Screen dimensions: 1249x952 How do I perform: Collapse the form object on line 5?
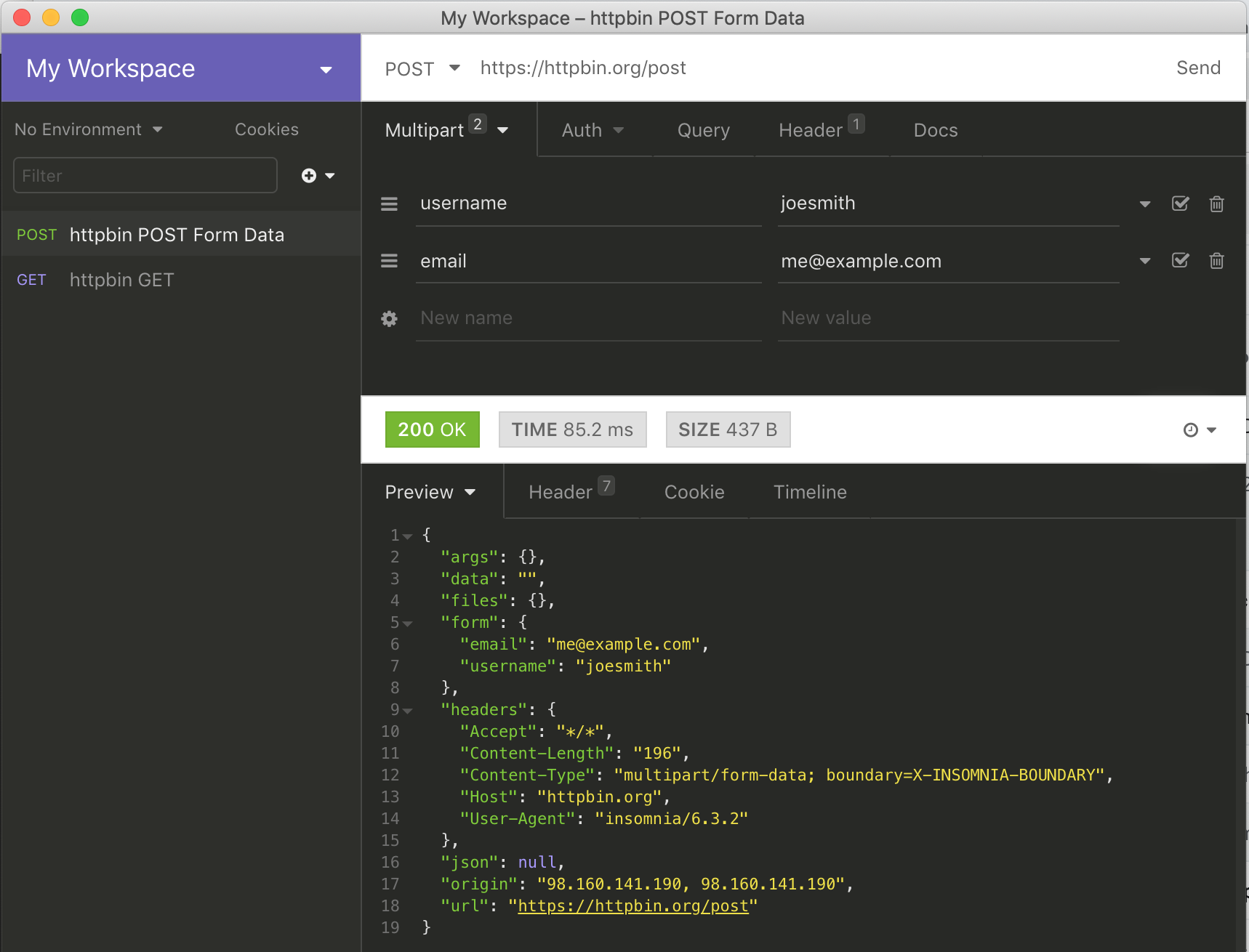(408, 624)
